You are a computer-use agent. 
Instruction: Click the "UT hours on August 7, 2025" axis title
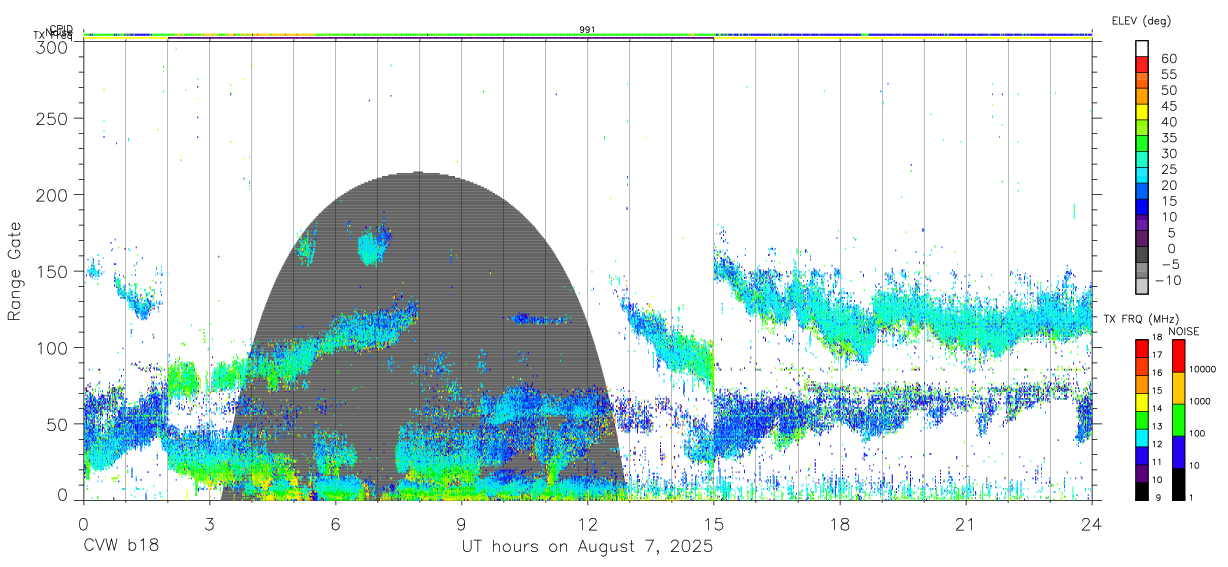tap(587, 547)
